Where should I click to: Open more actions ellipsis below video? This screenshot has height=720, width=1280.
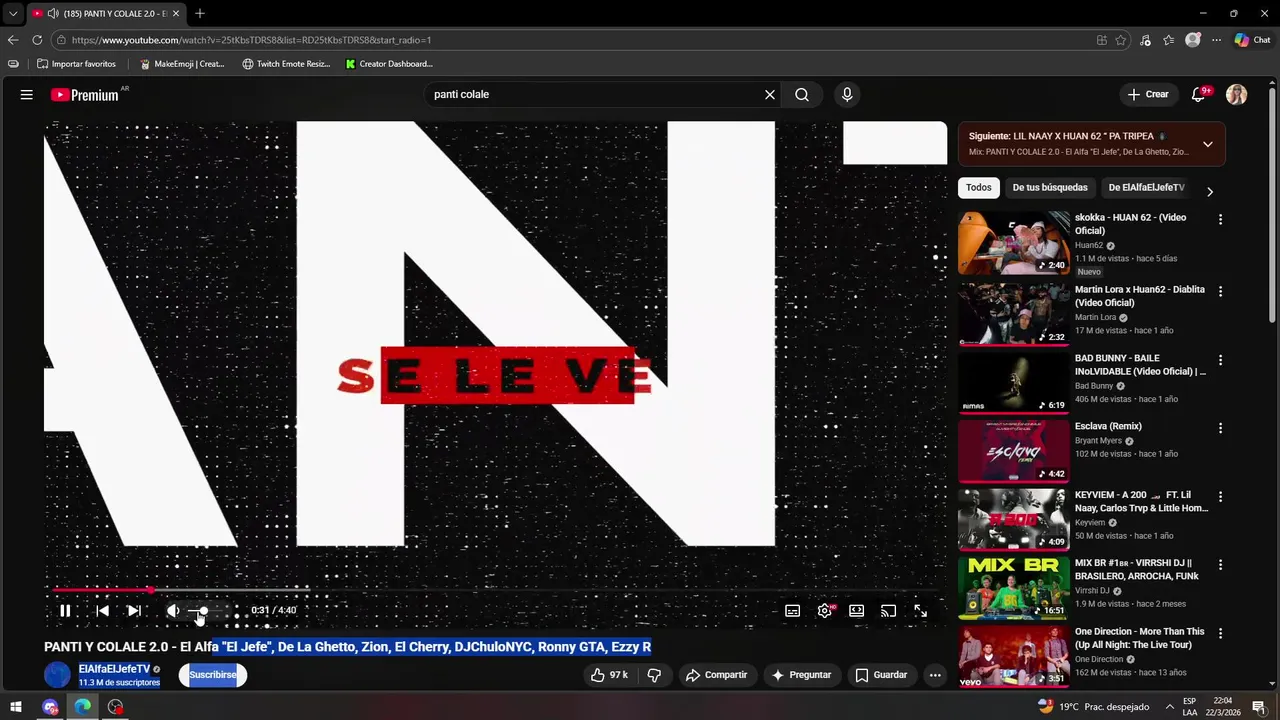click(x=935, y=675)
